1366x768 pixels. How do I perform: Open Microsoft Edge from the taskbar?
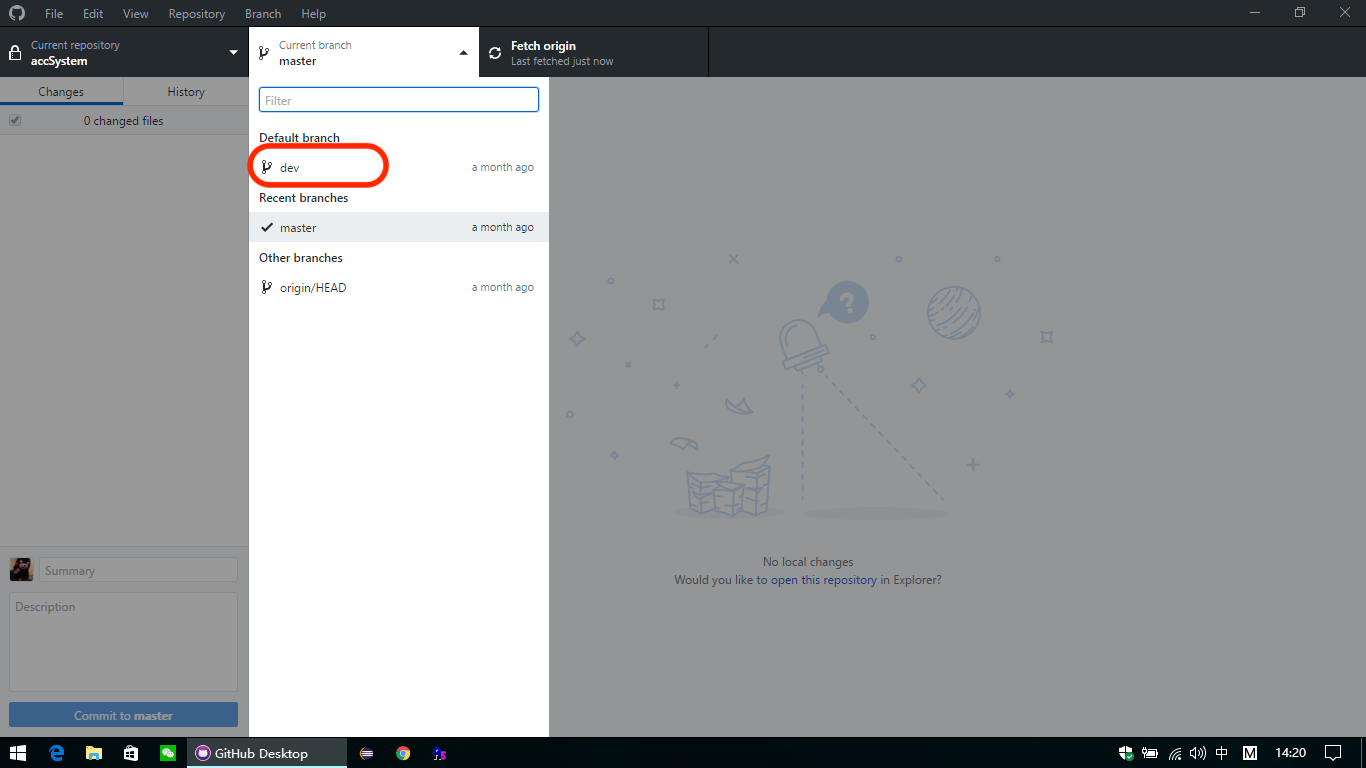(x=57, y=753)
